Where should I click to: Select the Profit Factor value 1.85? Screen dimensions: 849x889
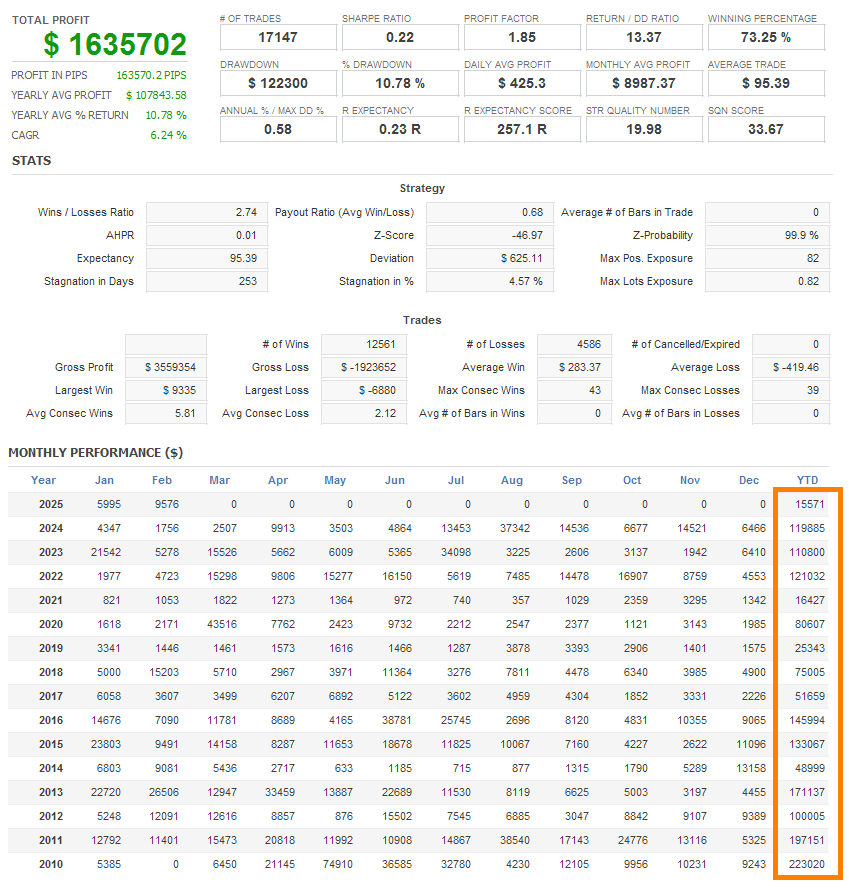click(522, 37)
